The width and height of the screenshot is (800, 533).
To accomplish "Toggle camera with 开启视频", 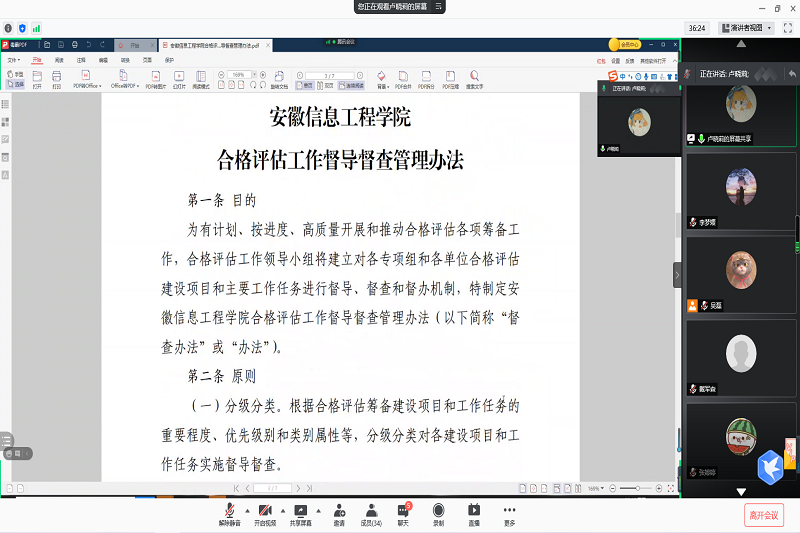I will click(x=264, y=510).
